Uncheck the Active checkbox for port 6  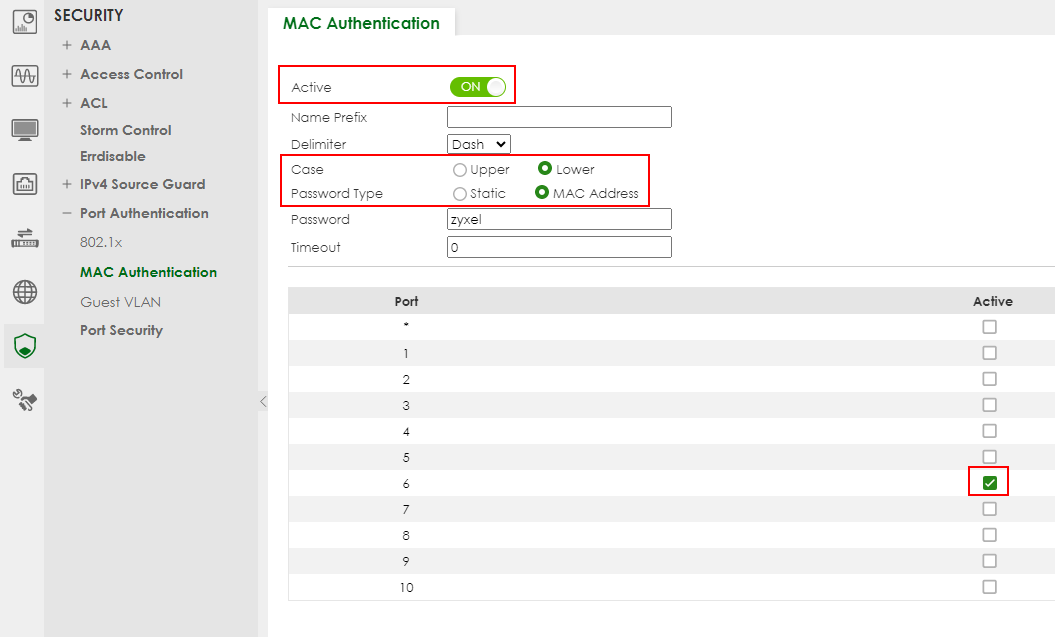point(989,483)
